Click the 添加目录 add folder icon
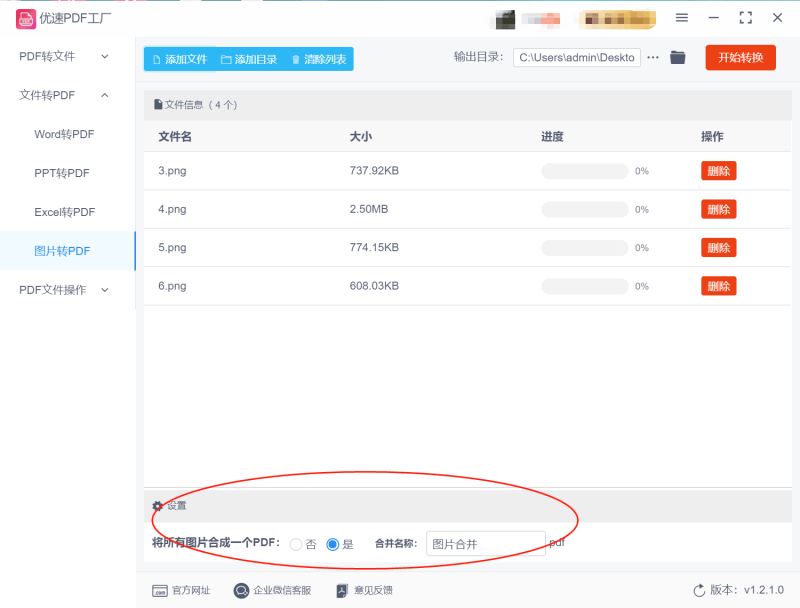 click(x=227, y=59)
